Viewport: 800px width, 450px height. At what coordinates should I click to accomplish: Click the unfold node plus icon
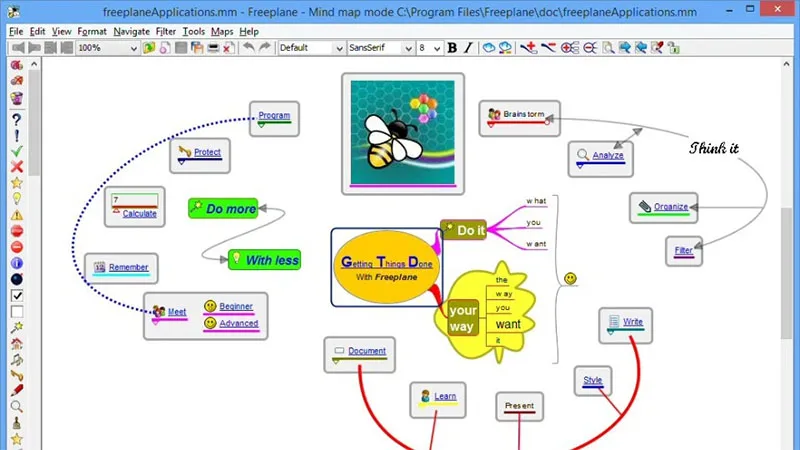(x=569, y=48)
